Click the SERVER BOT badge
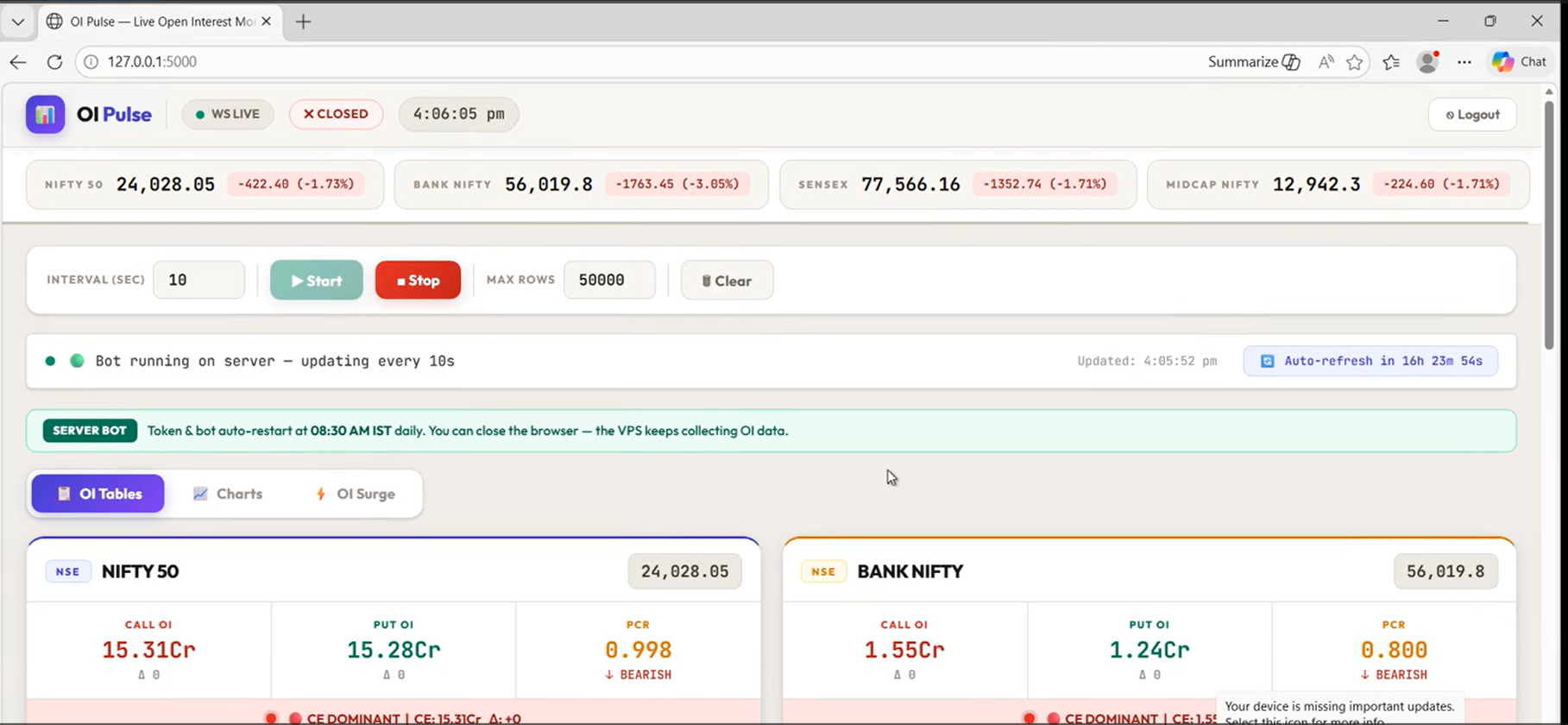Image resolution: width=1568 pixels, height=725 pixels. point(90,431)
